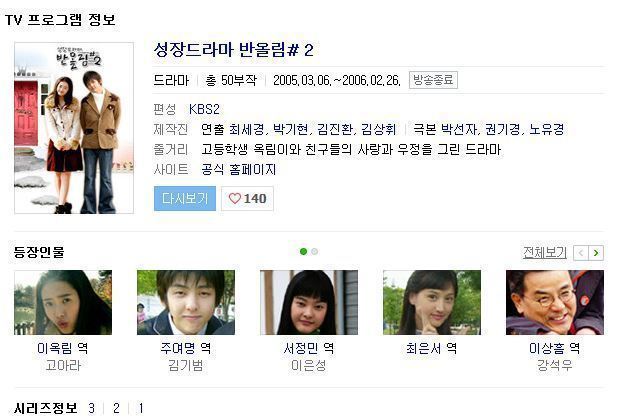Open the 서정민 역 character photo

pyautogui.click(x=309, y=302)
